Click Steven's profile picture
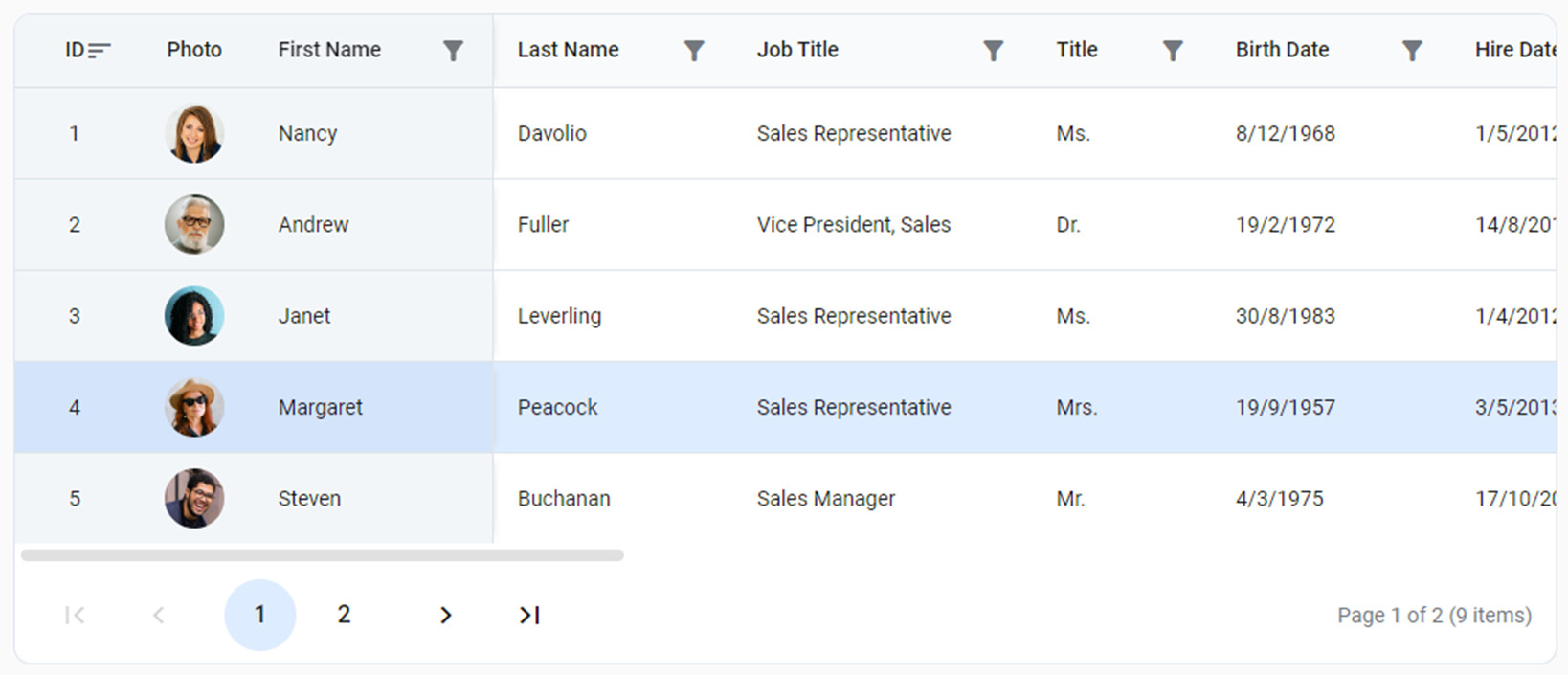The height and width of the screenshot is (675, 1568). 194,498
